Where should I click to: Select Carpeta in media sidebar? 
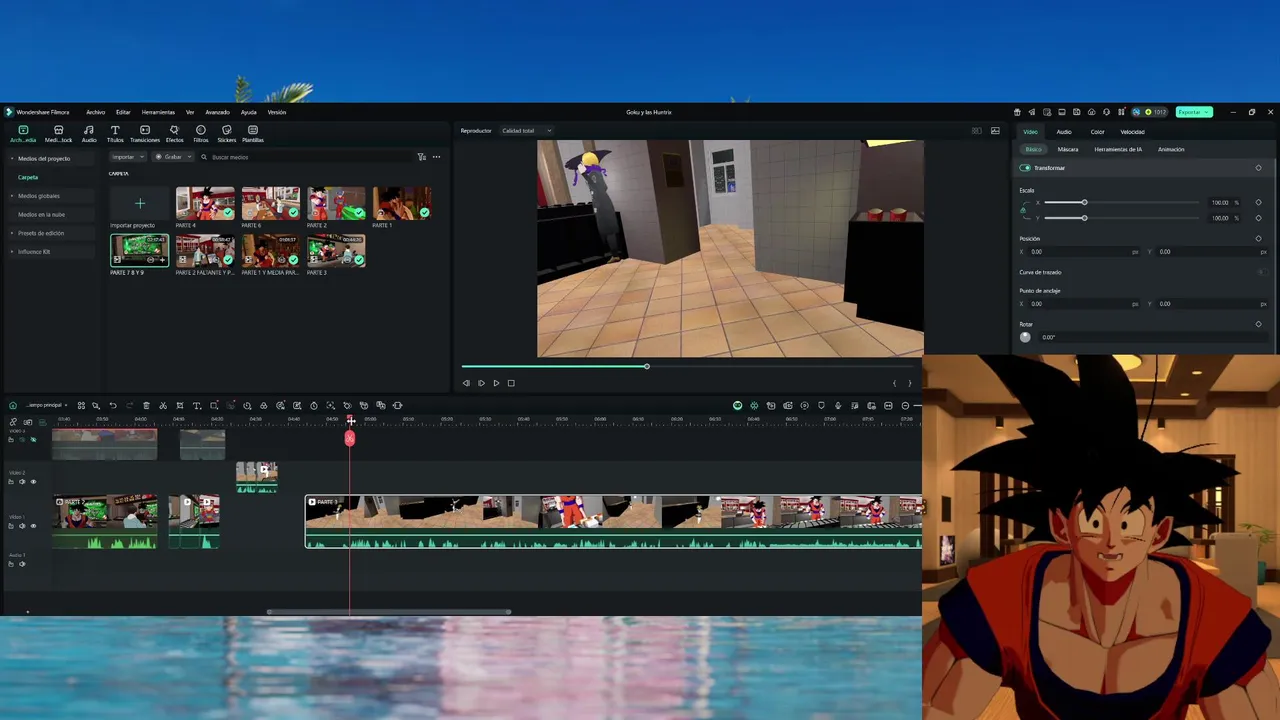28,177
